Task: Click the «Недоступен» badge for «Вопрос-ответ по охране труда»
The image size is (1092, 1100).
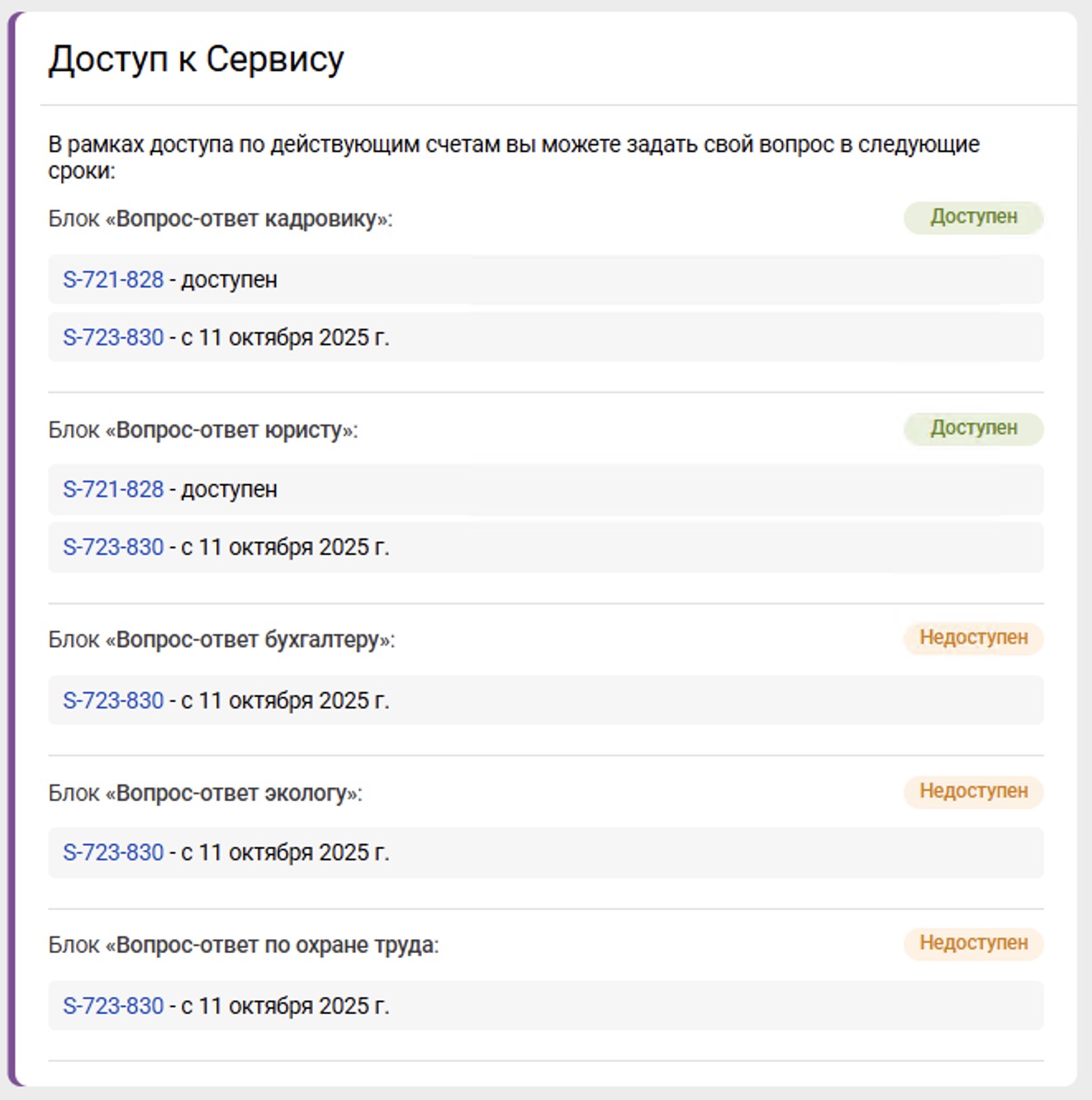Action: click(x=973, y=944)
